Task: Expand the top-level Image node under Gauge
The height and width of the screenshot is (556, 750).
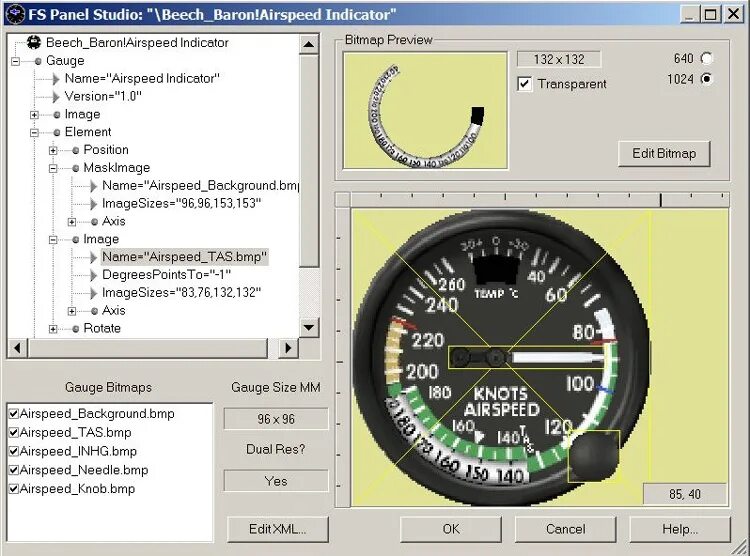Action: click(34, 115)
